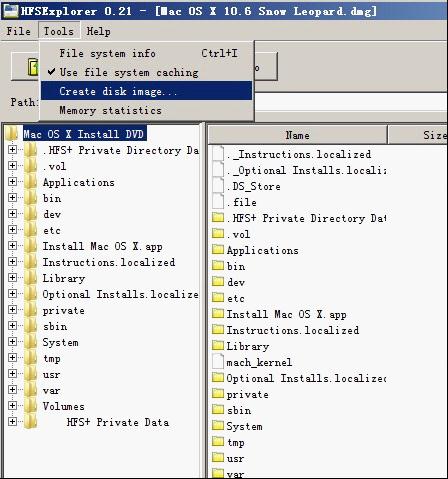Click the .DS_Store file icon
The height and width of the screenshot is (479, 448).
point(218,186)
